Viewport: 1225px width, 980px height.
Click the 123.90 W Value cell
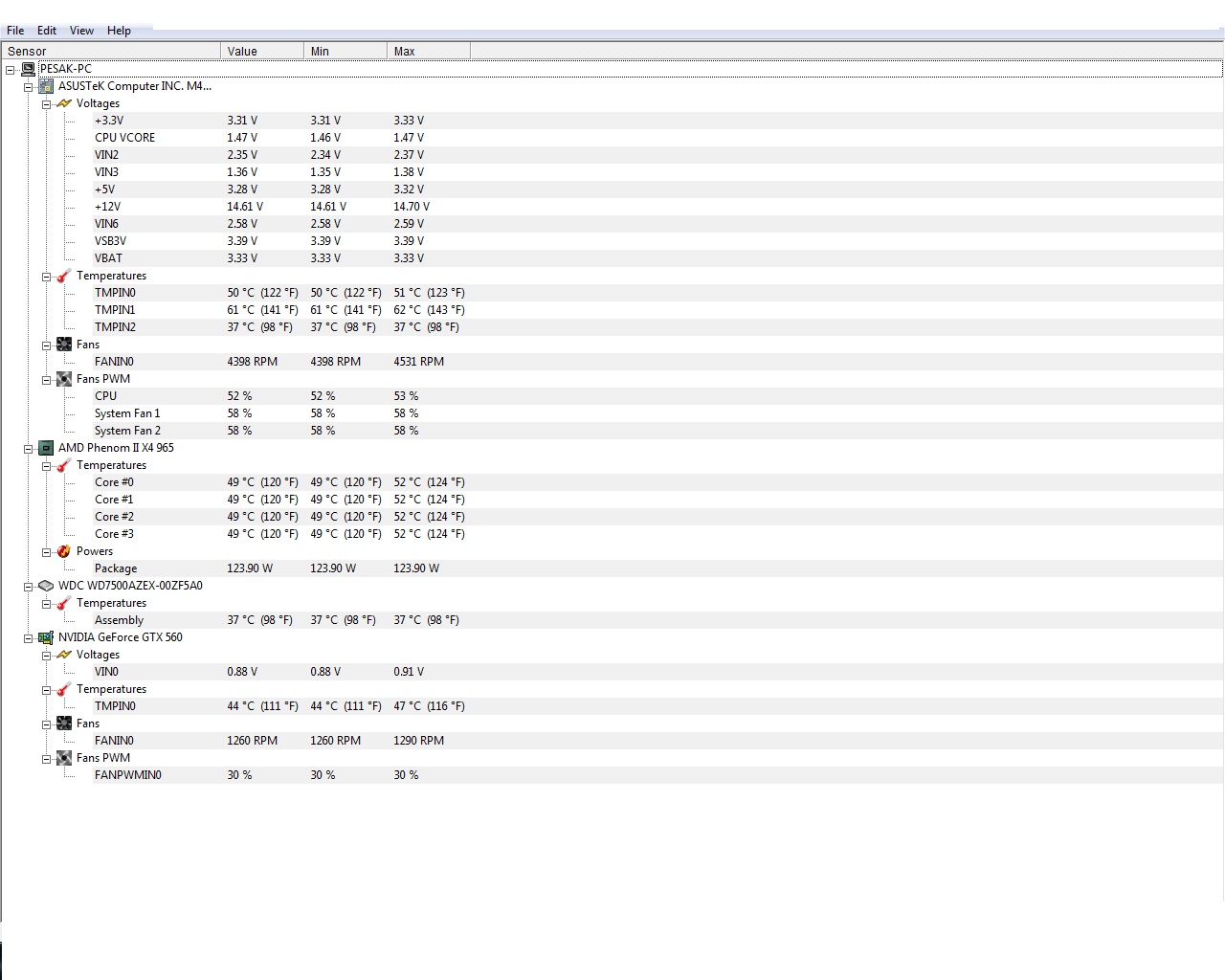click(x=250, y=568)
